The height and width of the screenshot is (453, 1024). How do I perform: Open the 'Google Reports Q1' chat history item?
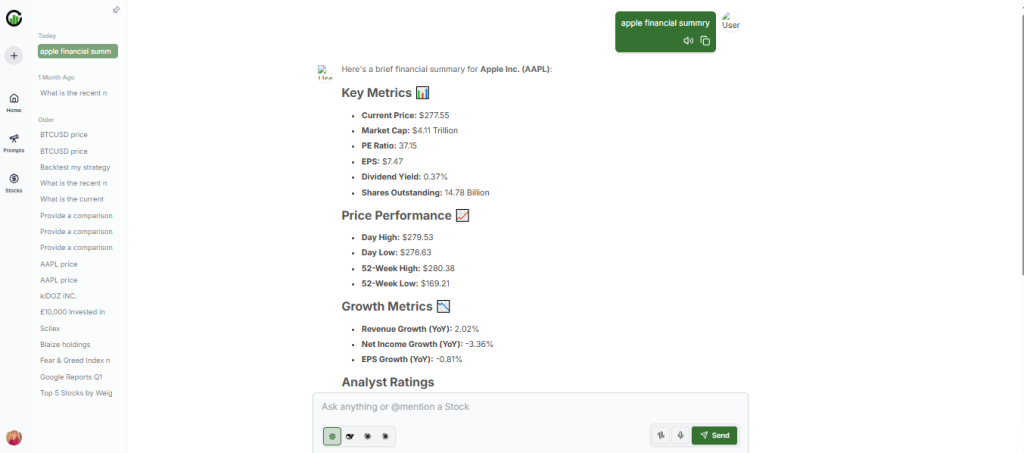[x=71, y=377]
